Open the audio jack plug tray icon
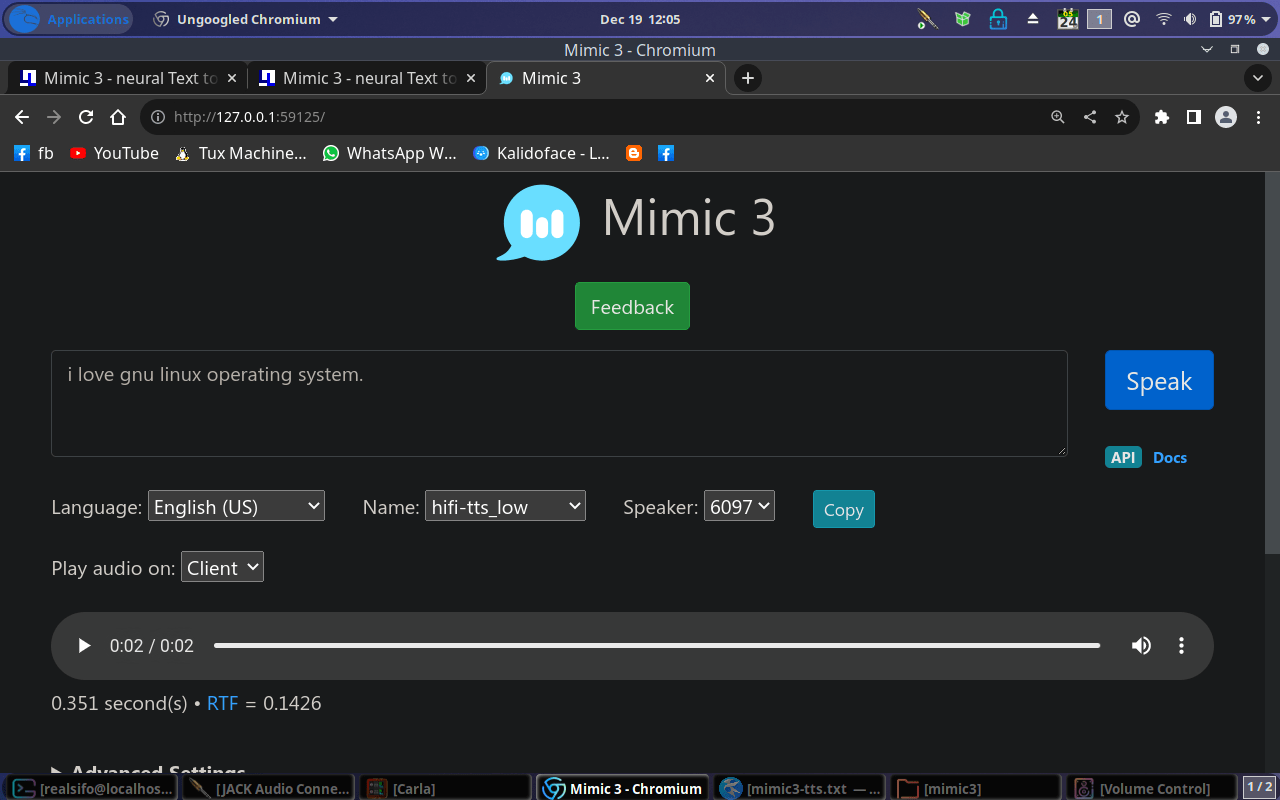The height and width of the screenshot is (800, 1280). coord(927,19)
